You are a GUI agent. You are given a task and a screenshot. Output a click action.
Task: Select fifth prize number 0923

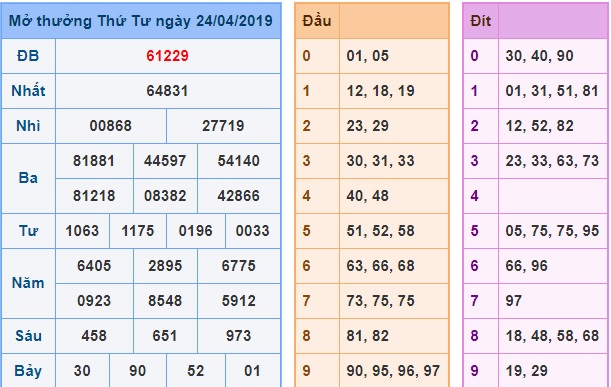(94, 301)
